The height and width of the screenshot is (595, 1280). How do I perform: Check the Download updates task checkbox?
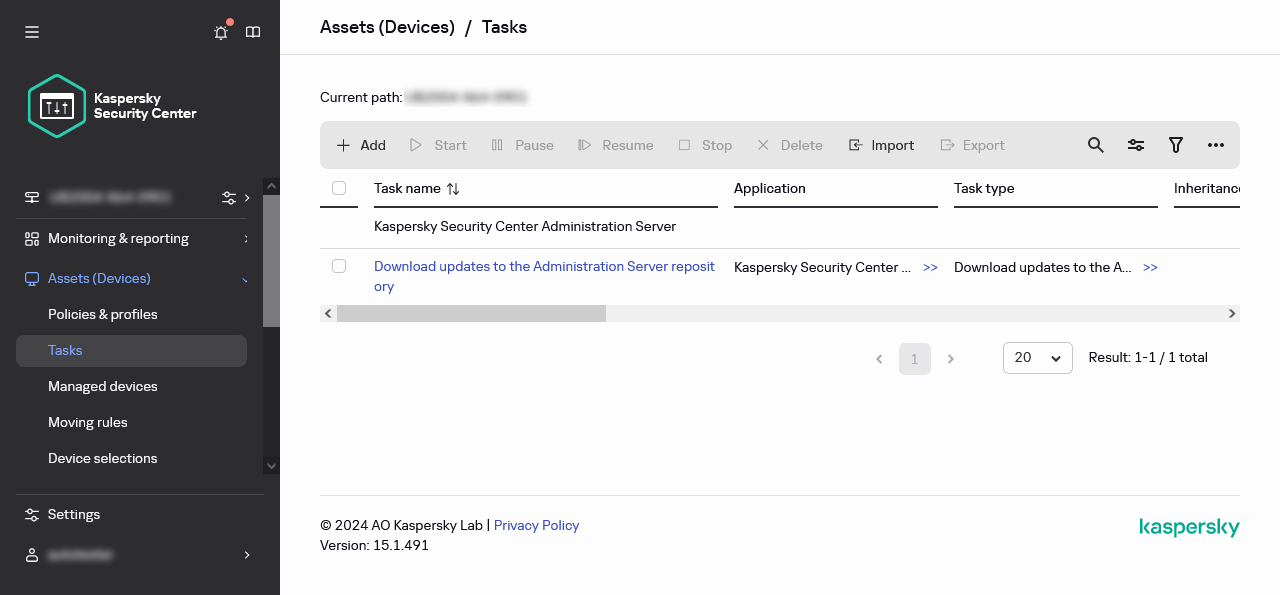click(339, 266)
